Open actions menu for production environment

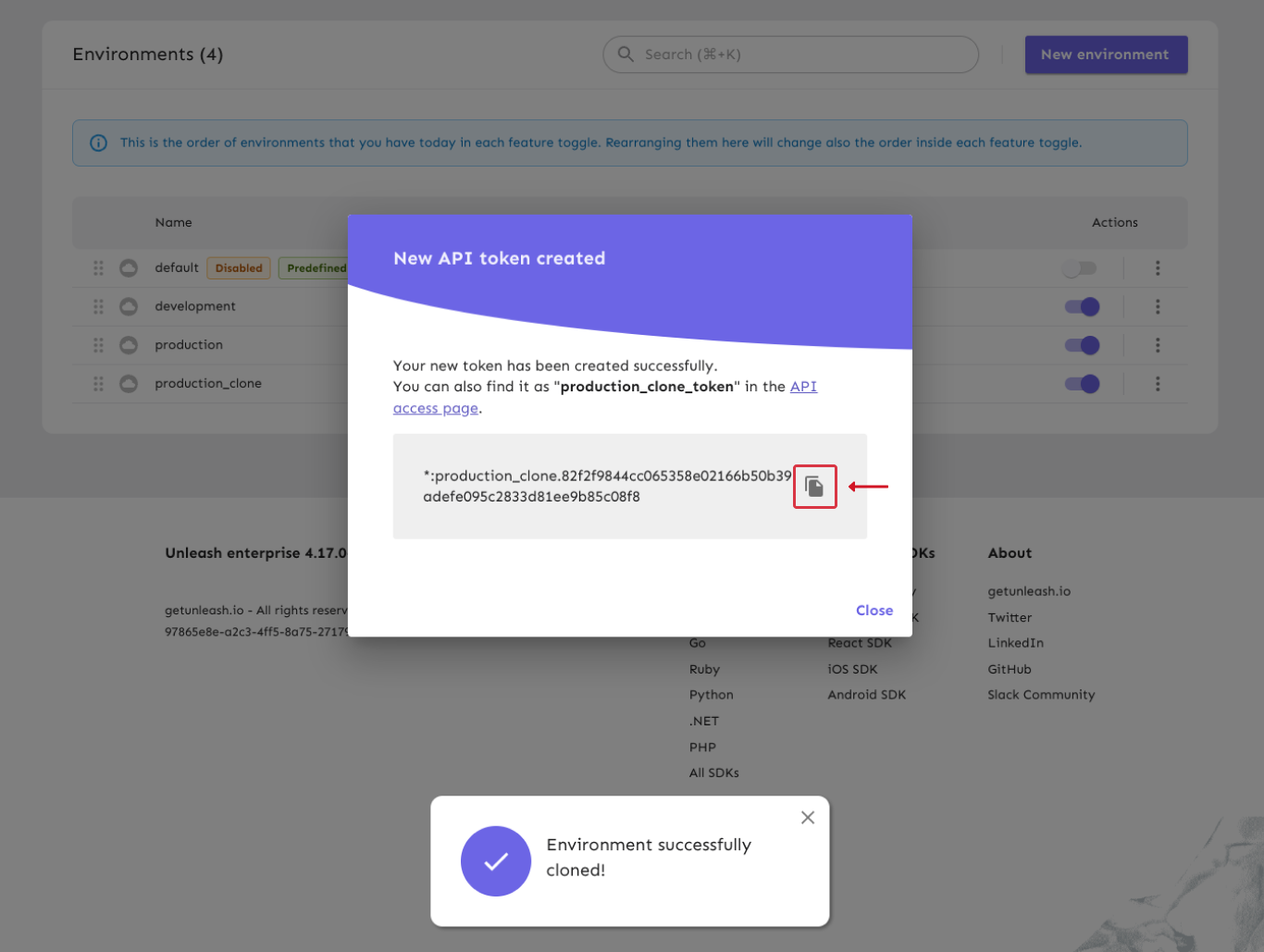(x=1158, y=345)
